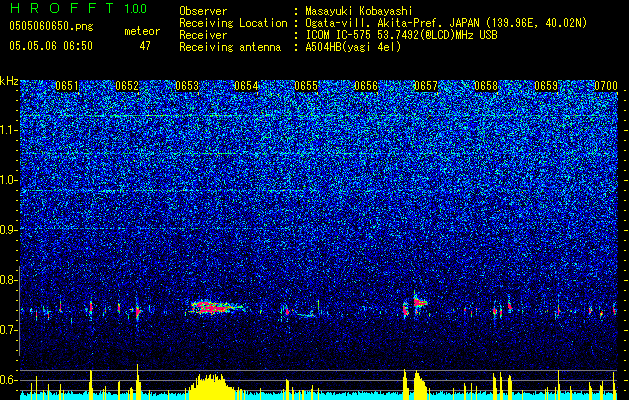Screen dimensions: 629x400
Task: Click the 1.0 kHz axis label
Action: 9,180
